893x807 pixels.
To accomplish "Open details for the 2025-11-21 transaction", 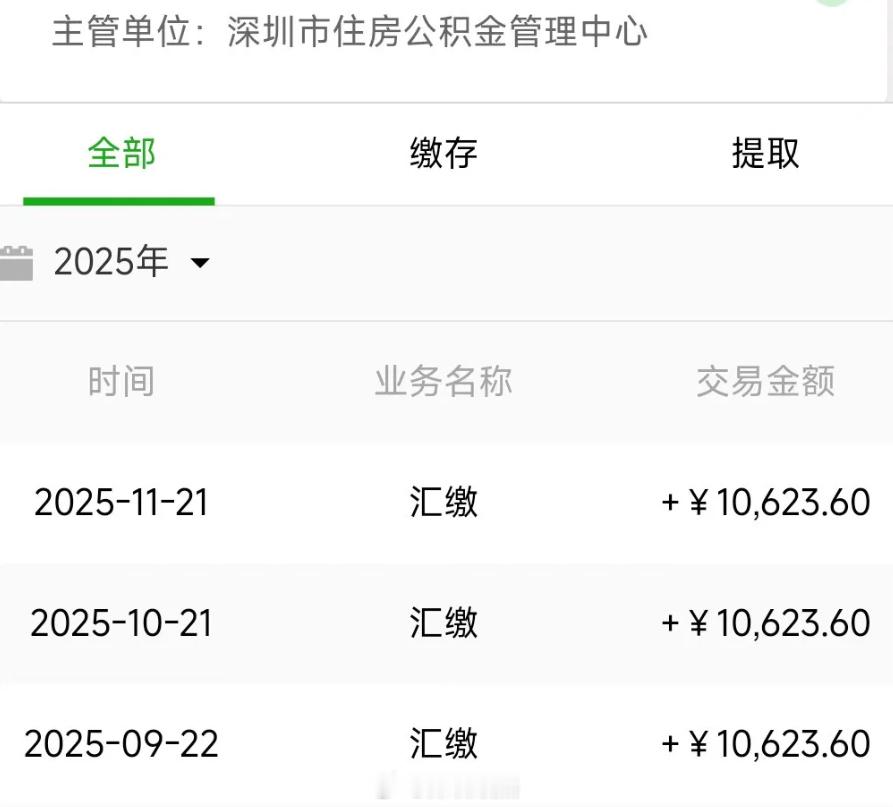I will pyautogui.click(x=446, y=503).
